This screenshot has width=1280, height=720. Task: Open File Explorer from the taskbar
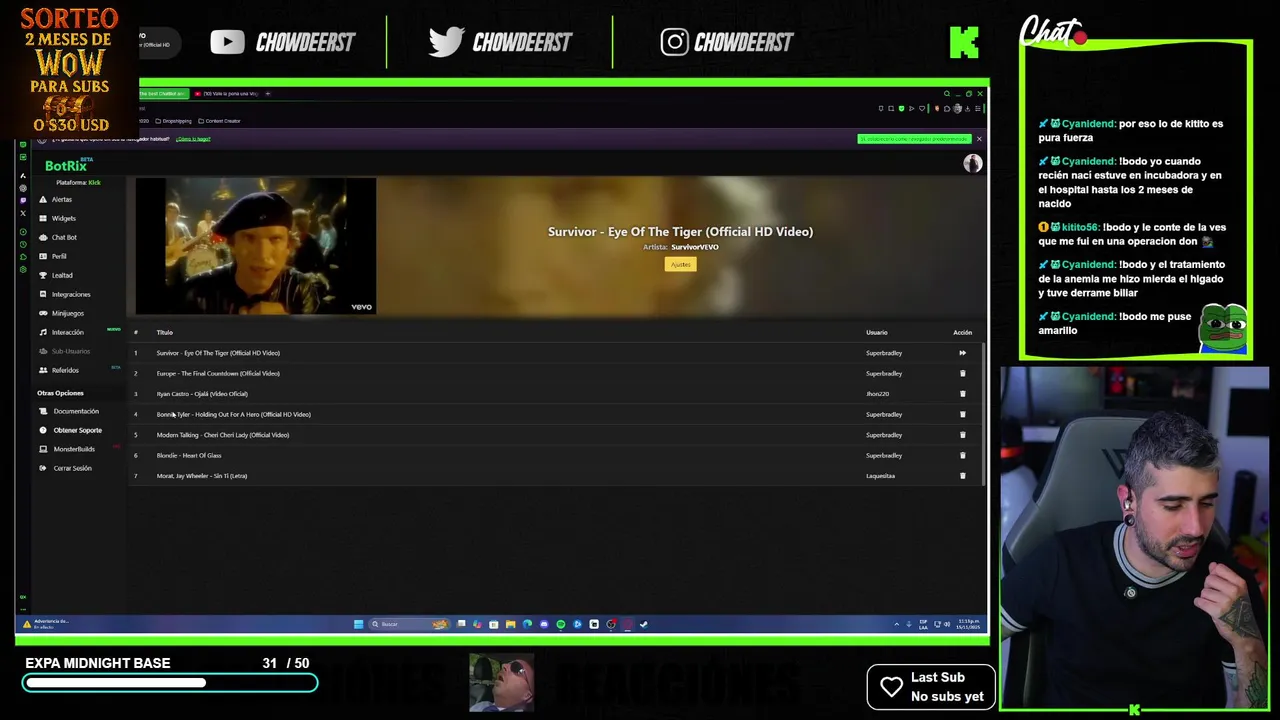point(510,624)
